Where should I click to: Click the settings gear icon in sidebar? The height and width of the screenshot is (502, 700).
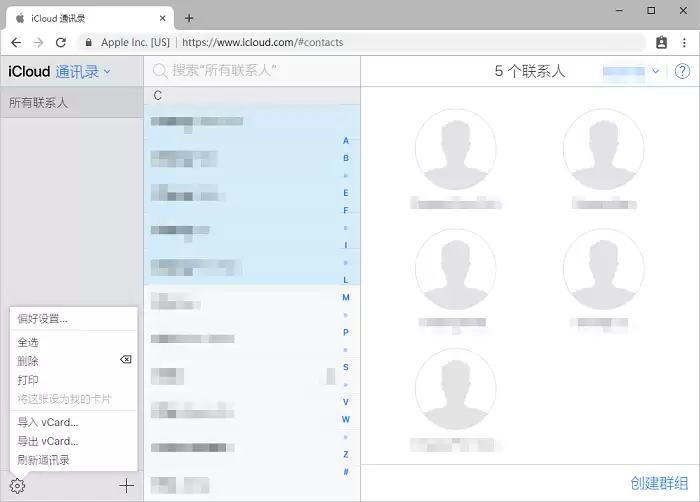coord(17,485)
